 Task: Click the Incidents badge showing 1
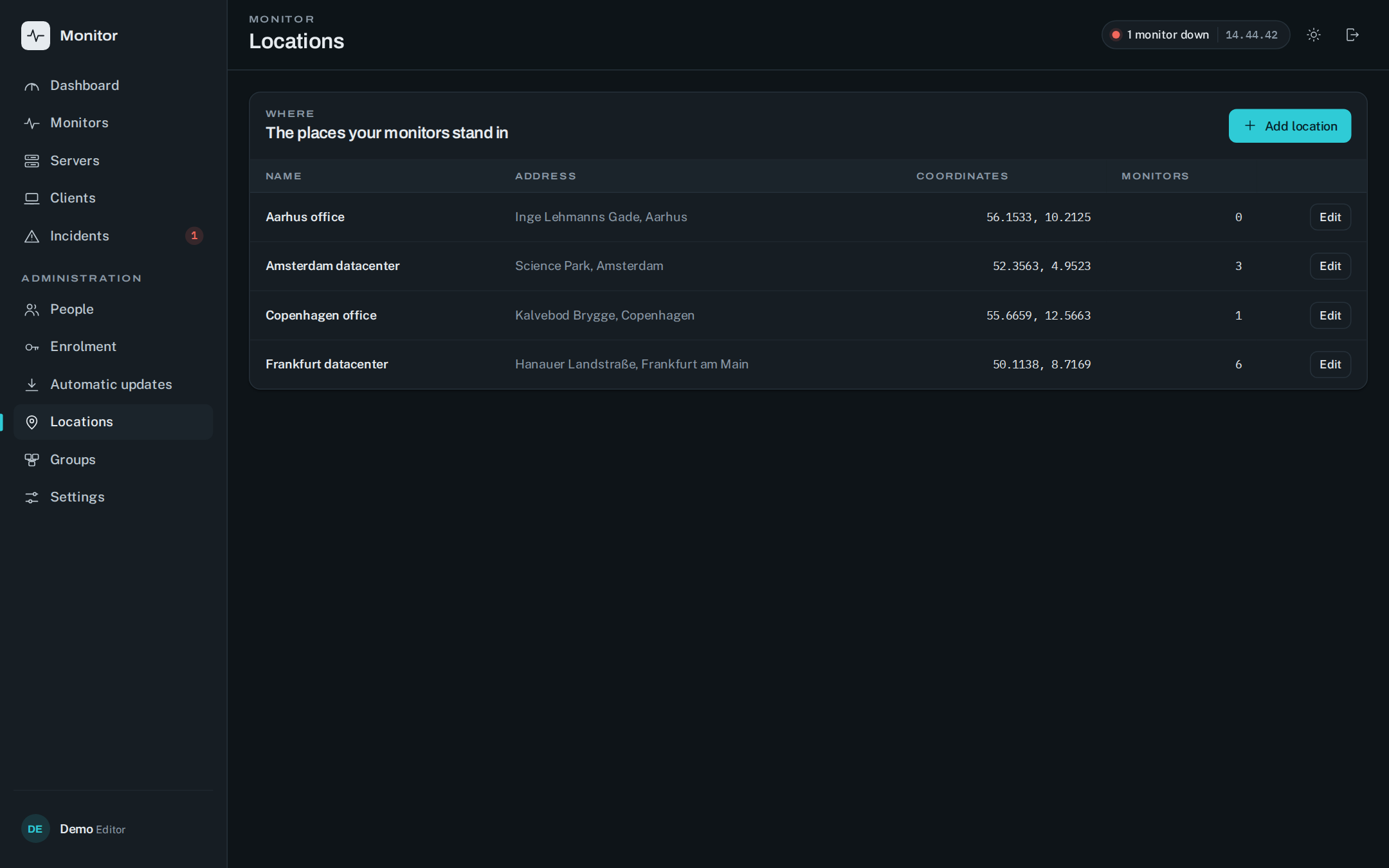(194, 236)
